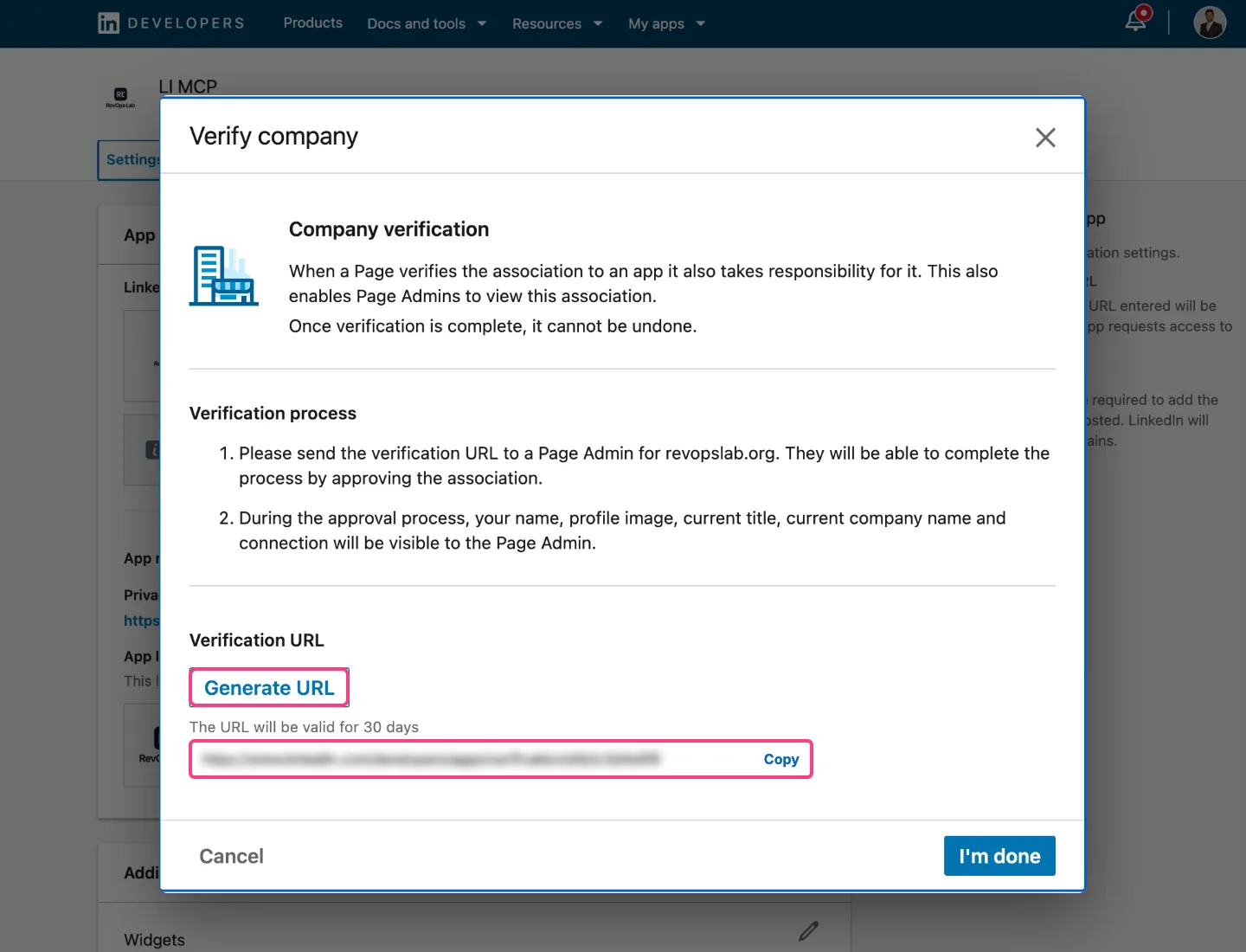Click the company building illustration icon
Screen dimensions: 1246x952
click(x=224, y=275)
